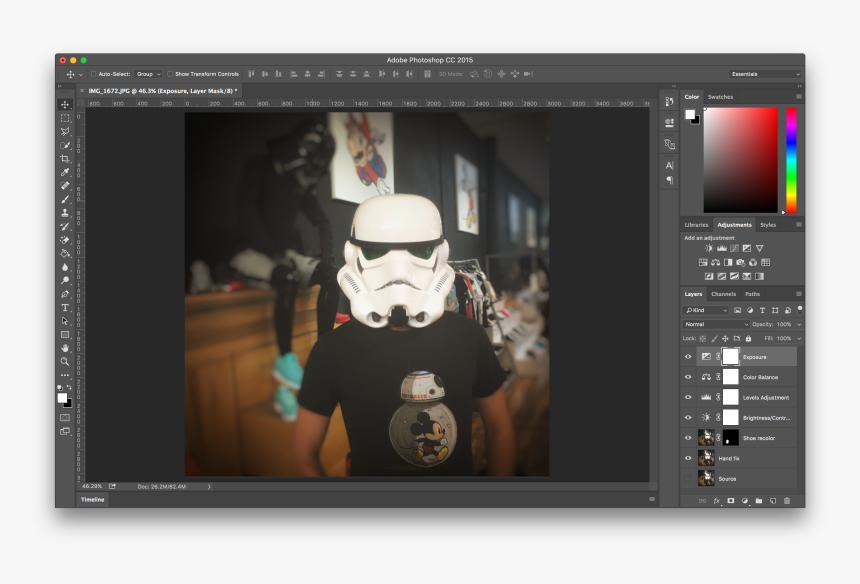Select the Paint Bucket tool

pyautogui.click(x=65, y=253)
